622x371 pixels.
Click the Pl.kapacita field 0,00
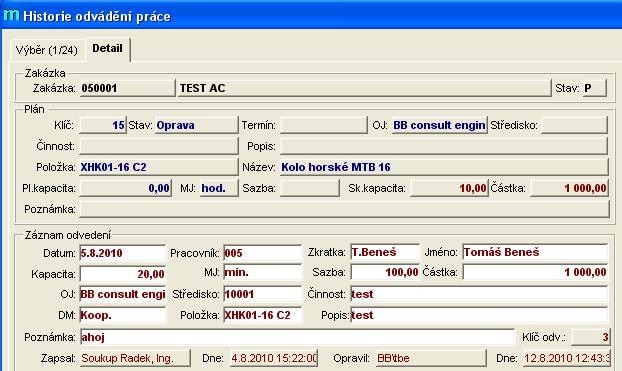[x=126, y=188]
